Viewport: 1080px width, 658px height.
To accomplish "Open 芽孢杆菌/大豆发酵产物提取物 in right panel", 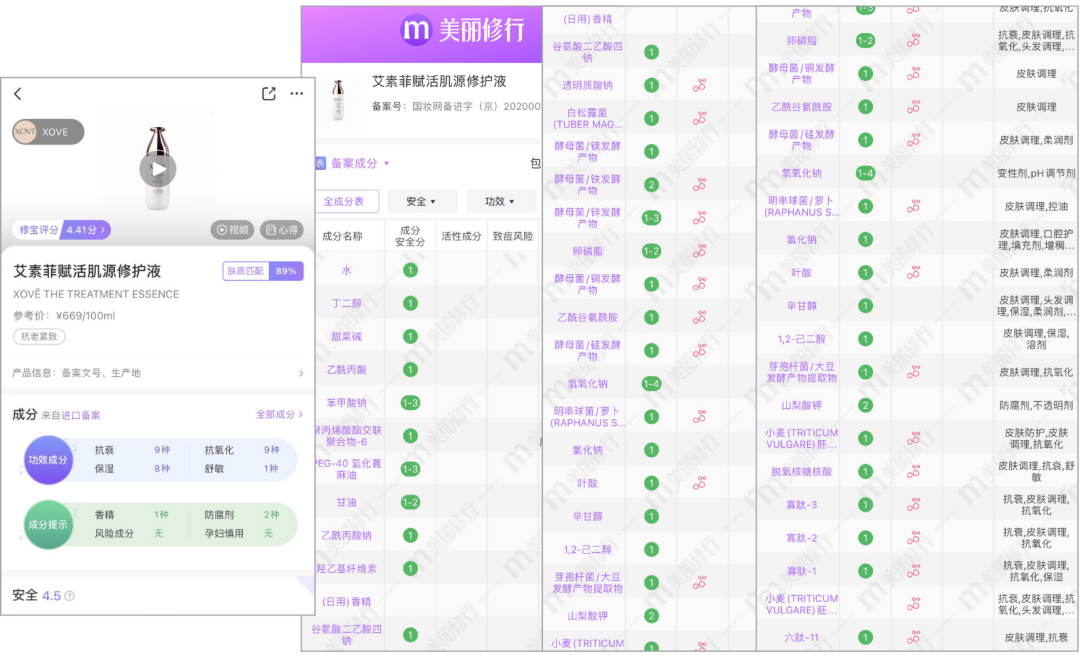I will tap(802, 372).
